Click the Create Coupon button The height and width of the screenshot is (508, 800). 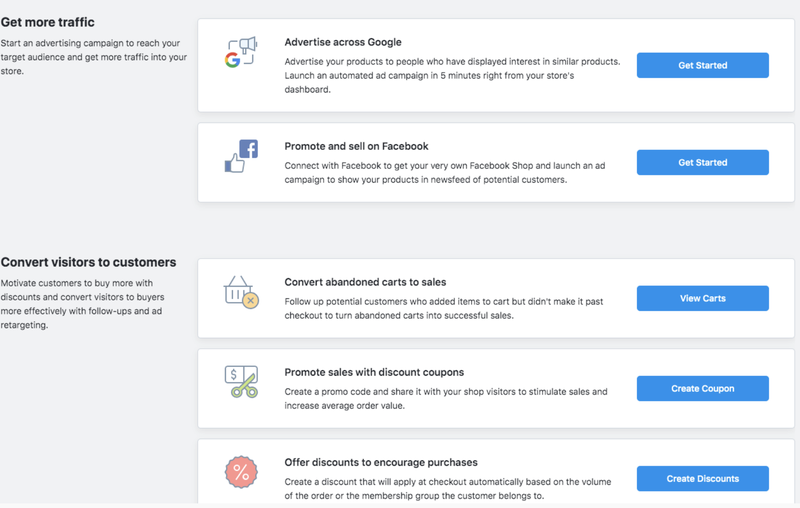[x=703, y=389]
